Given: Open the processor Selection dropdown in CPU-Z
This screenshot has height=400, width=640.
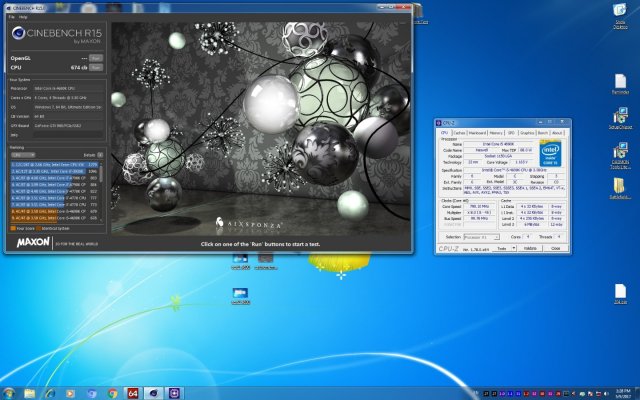Looking at the screenshot, I should tap(482, 237).
